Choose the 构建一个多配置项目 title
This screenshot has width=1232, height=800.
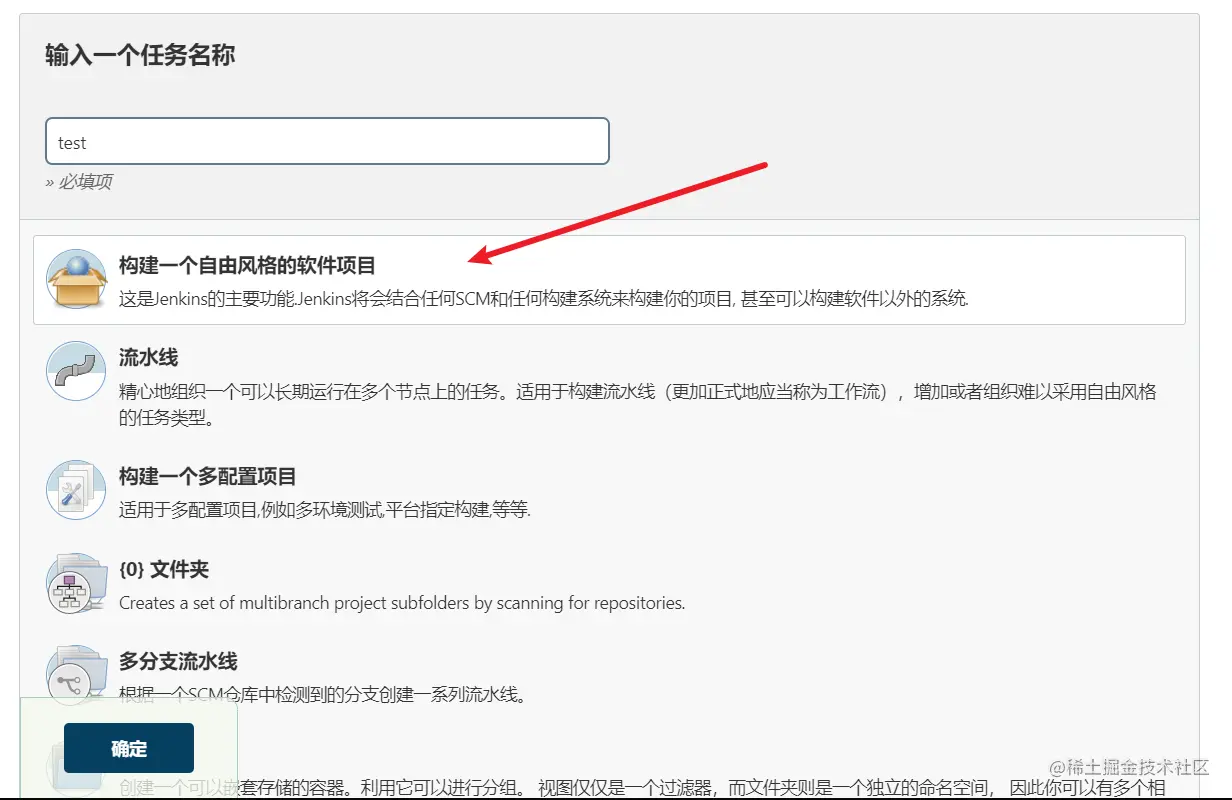click(207, 477)
